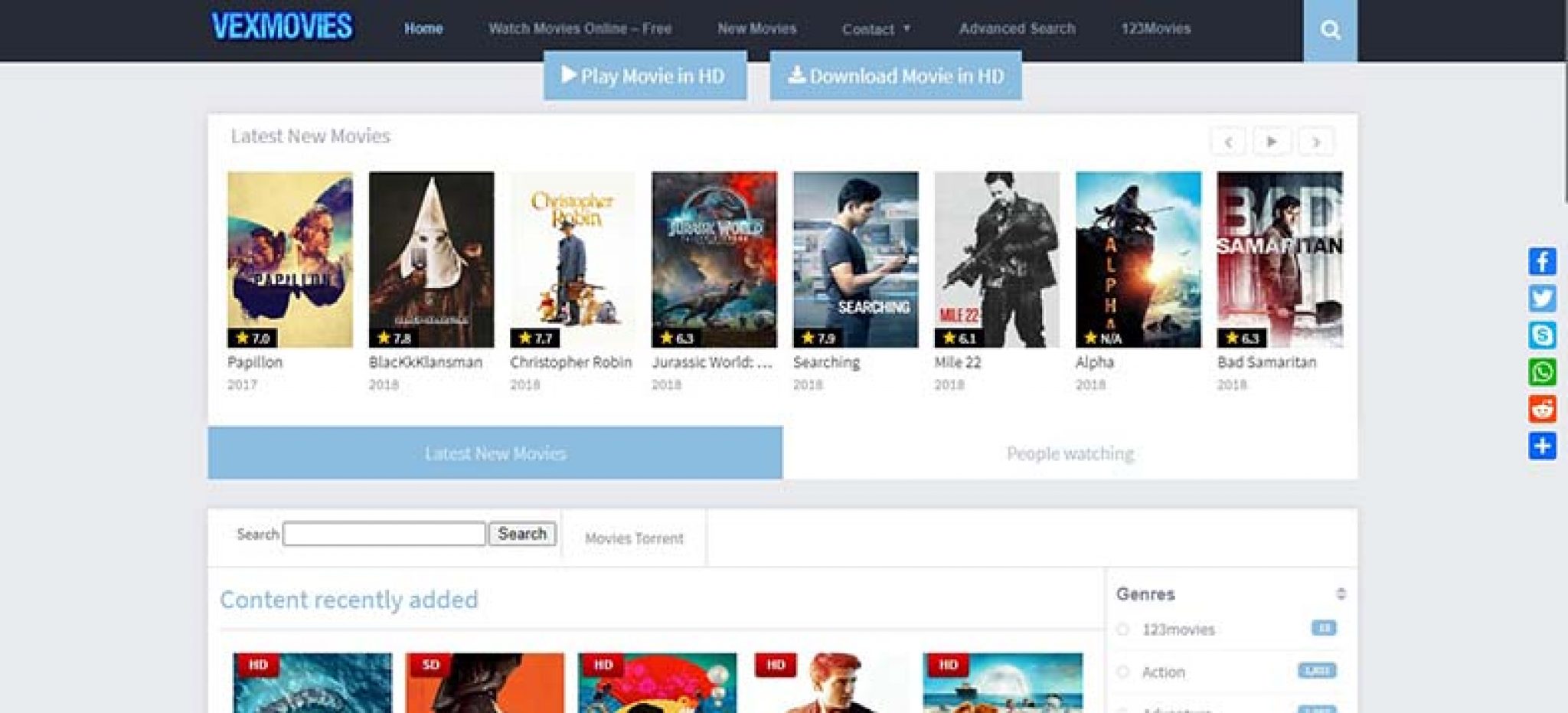Open the Searching movie poster

855,260
